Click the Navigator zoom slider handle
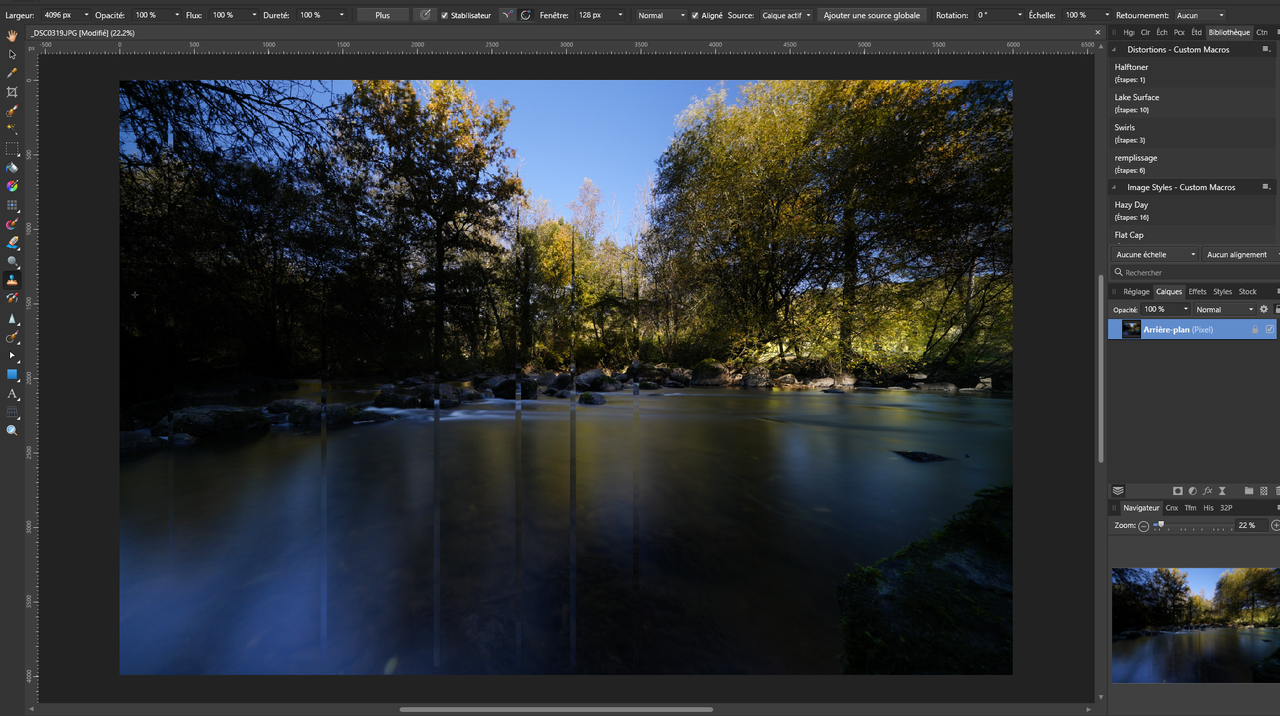 (1159, 525)
